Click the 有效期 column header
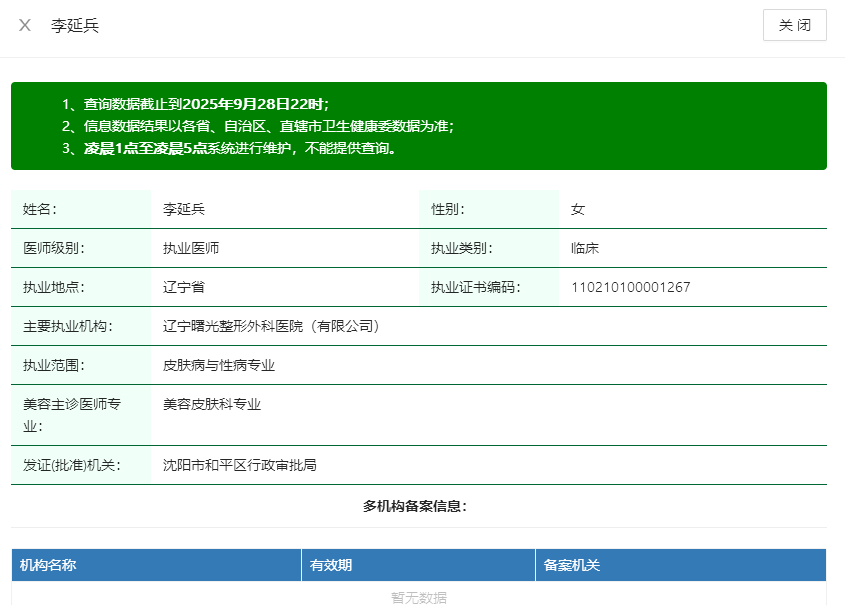The image size is (845, 605). tap(331, 565)
